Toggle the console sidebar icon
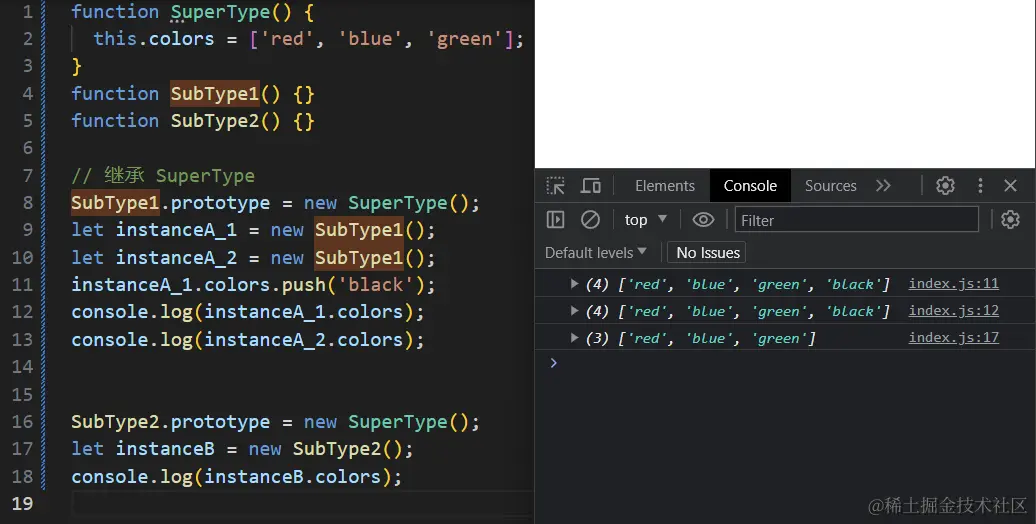Image resolution: width=1036 pixels, height=524 pixels. coord(556,219)
